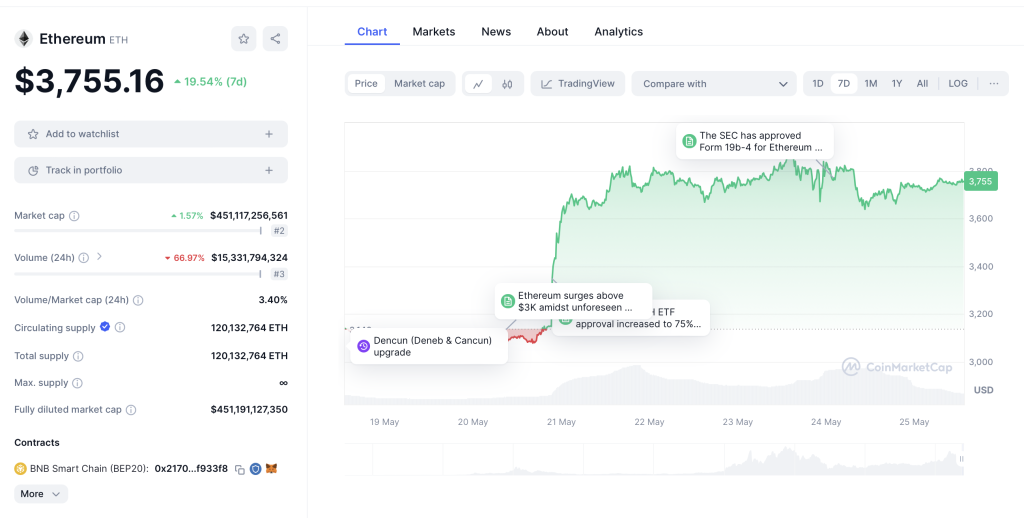Switch to candlestick chart view
1024x518 pixels.
[x=507, y=84]
